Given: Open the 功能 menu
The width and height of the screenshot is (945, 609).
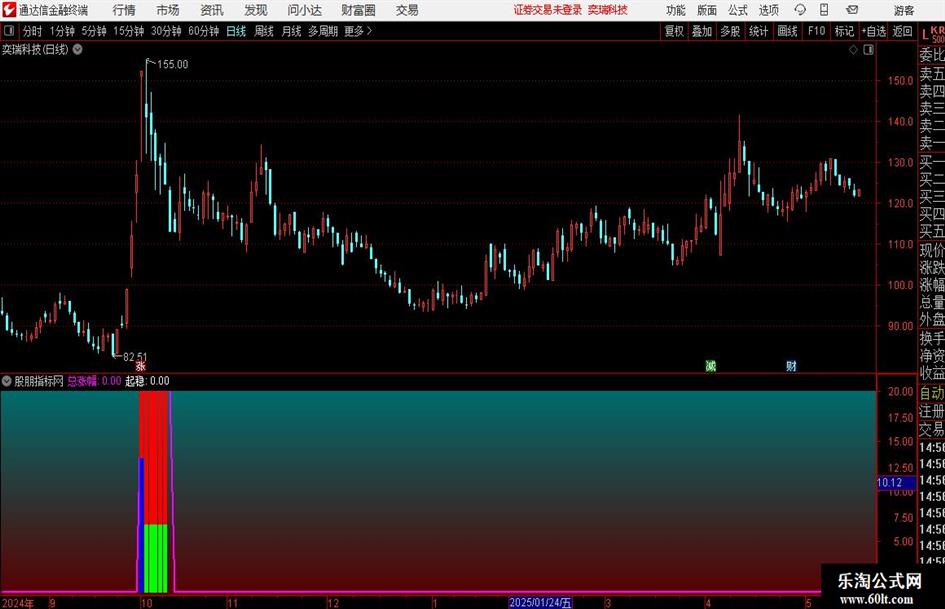Looking at the screenshot, I should coord(676,10).
